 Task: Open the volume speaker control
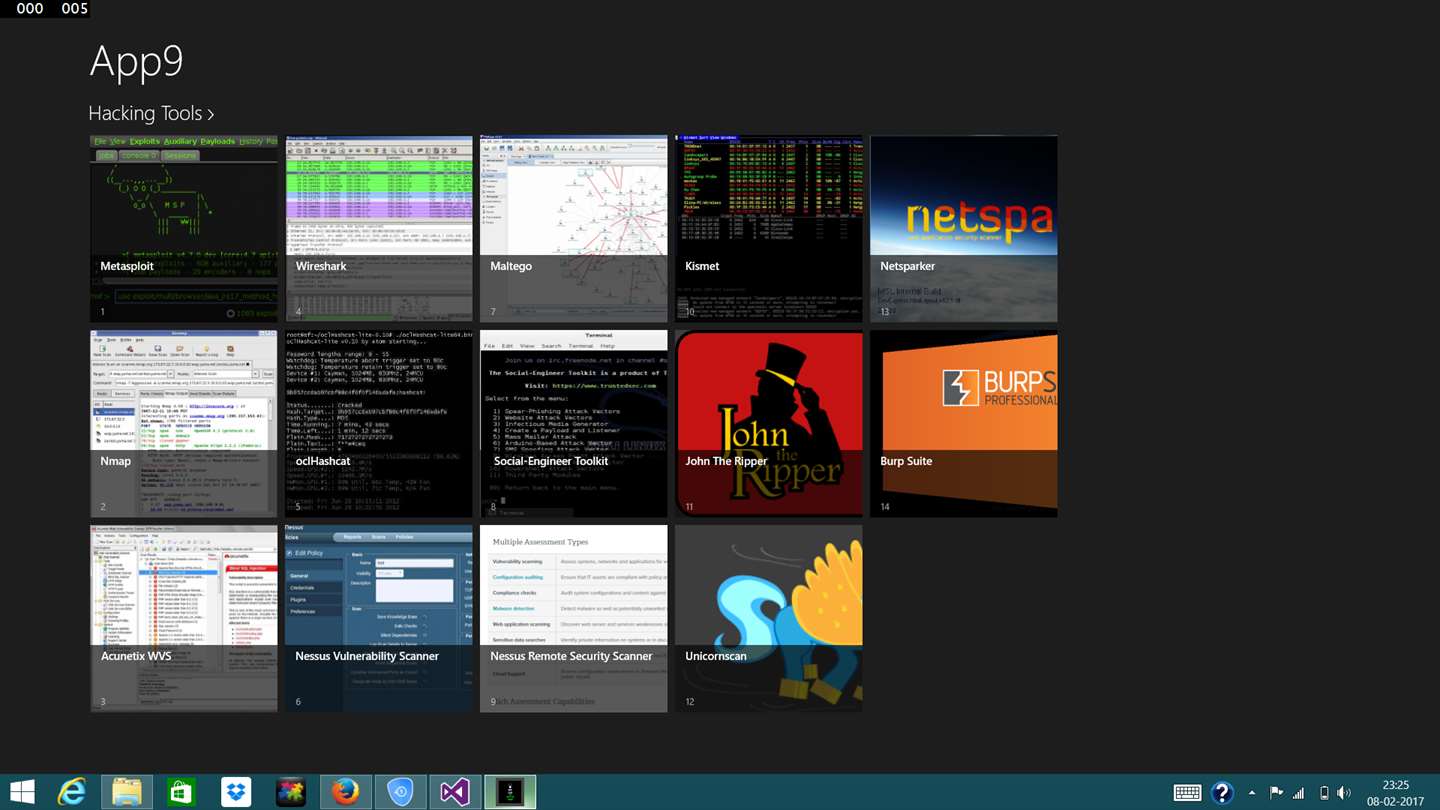[1344, 793]
